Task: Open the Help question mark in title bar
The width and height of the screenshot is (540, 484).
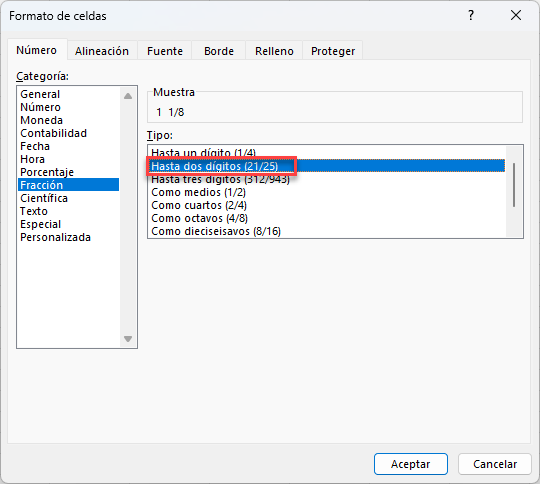Action: (471, 15)
